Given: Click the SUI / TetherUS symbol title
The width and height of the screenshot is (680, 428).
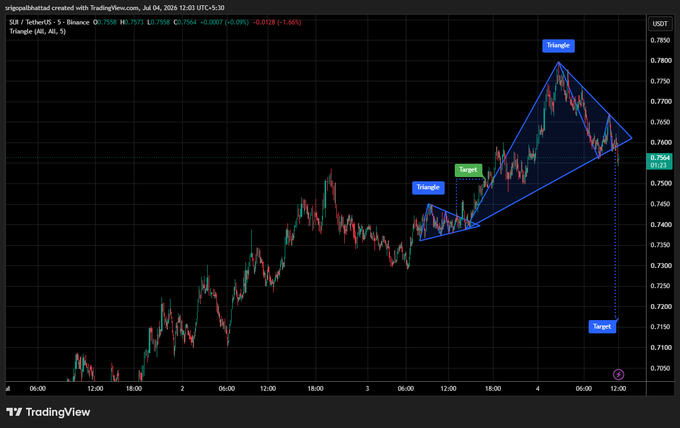Looking at the screenshot, I should click(x=49, y=22).
